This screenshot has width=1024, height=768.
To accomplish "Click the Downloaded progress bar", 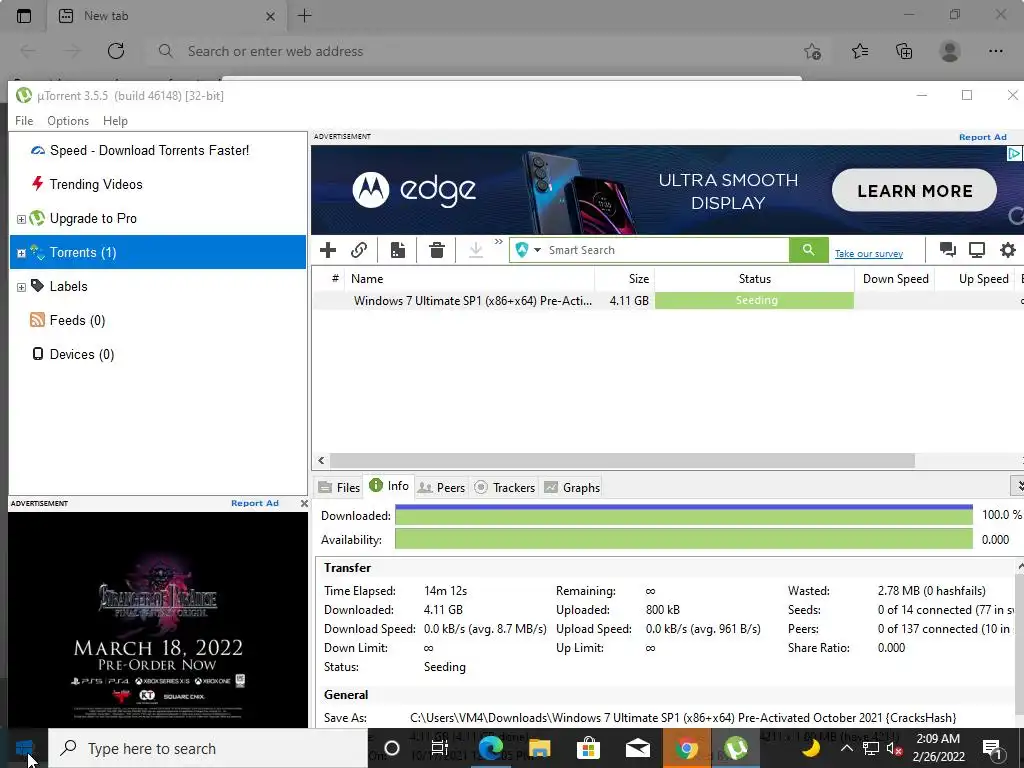I will tap(684, 515).
